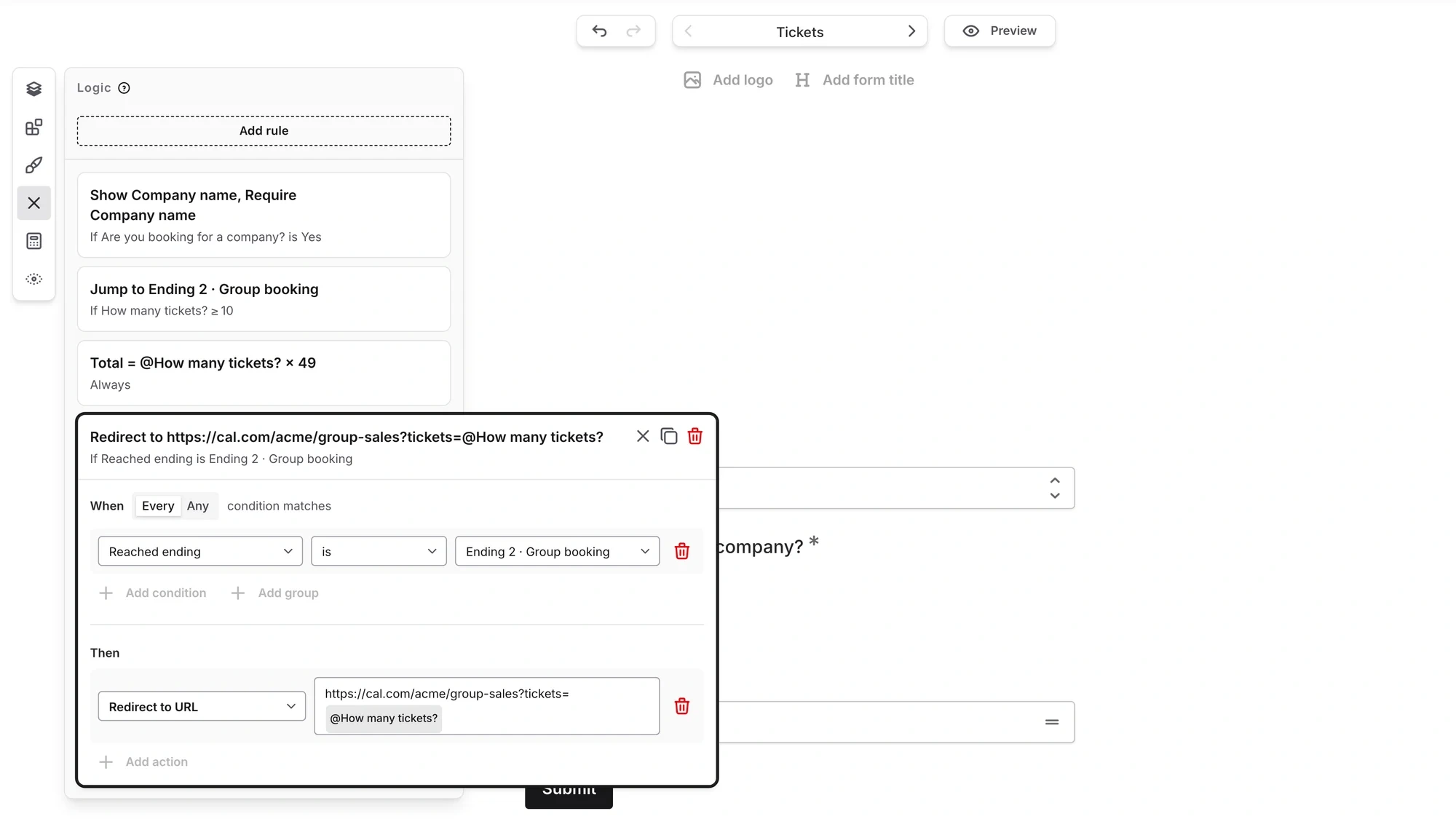Click the Tickets page selector
Screen dimensions: 1456x819
(x=799, y=31)
